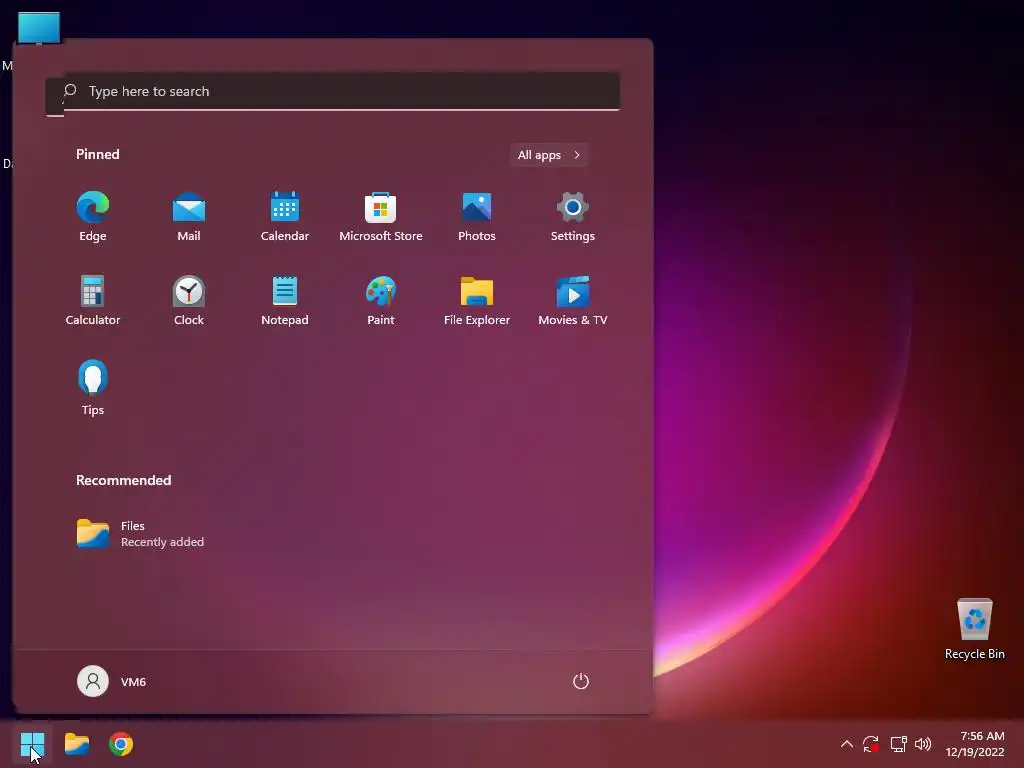The image size is (1024, 768).
Task: Select the Recycle Bin desktop icon
Action: pyautogui.click(x=974, y=629)
